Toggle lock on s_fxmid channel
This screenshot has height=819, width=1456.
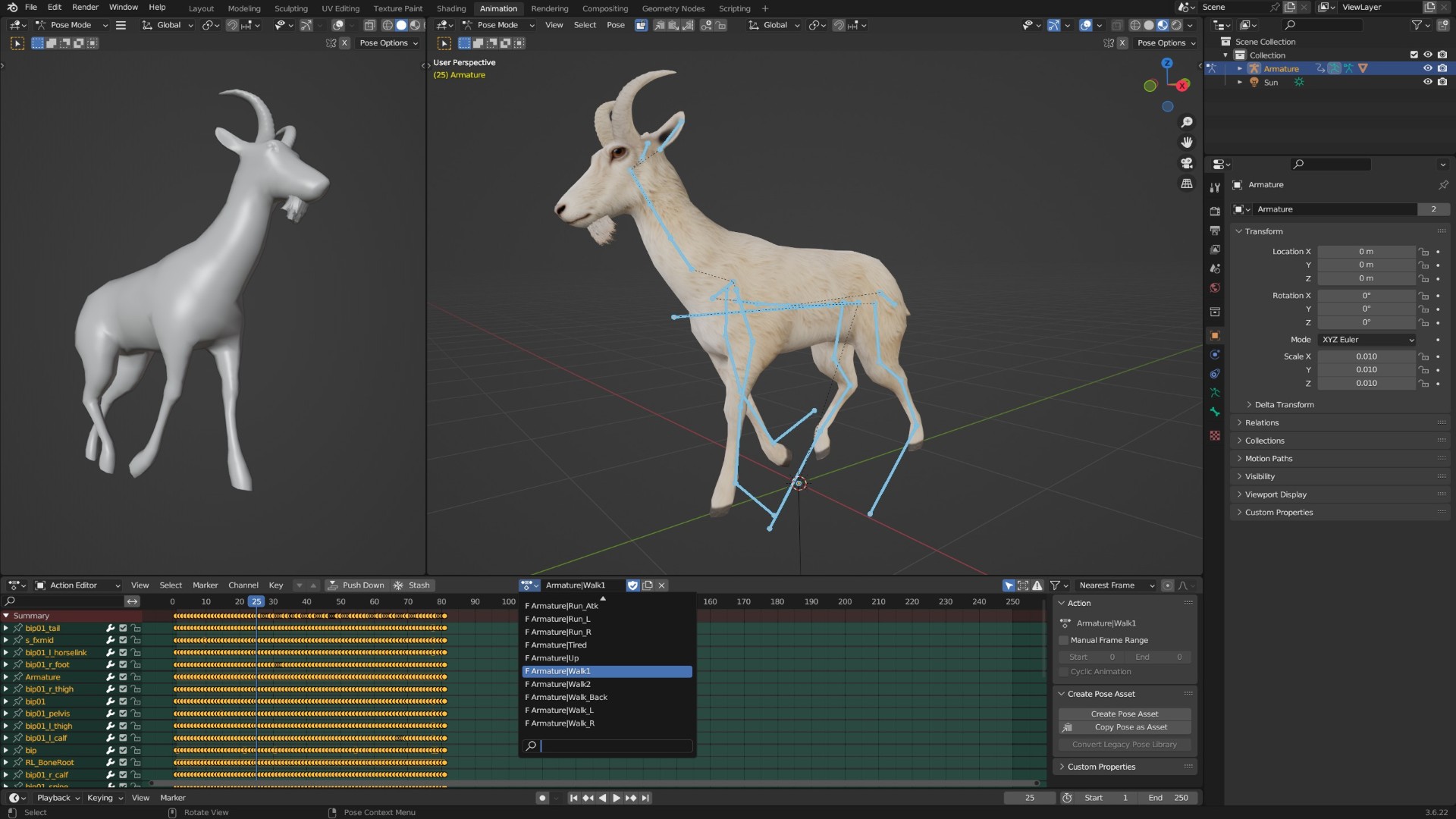point(136,640)
